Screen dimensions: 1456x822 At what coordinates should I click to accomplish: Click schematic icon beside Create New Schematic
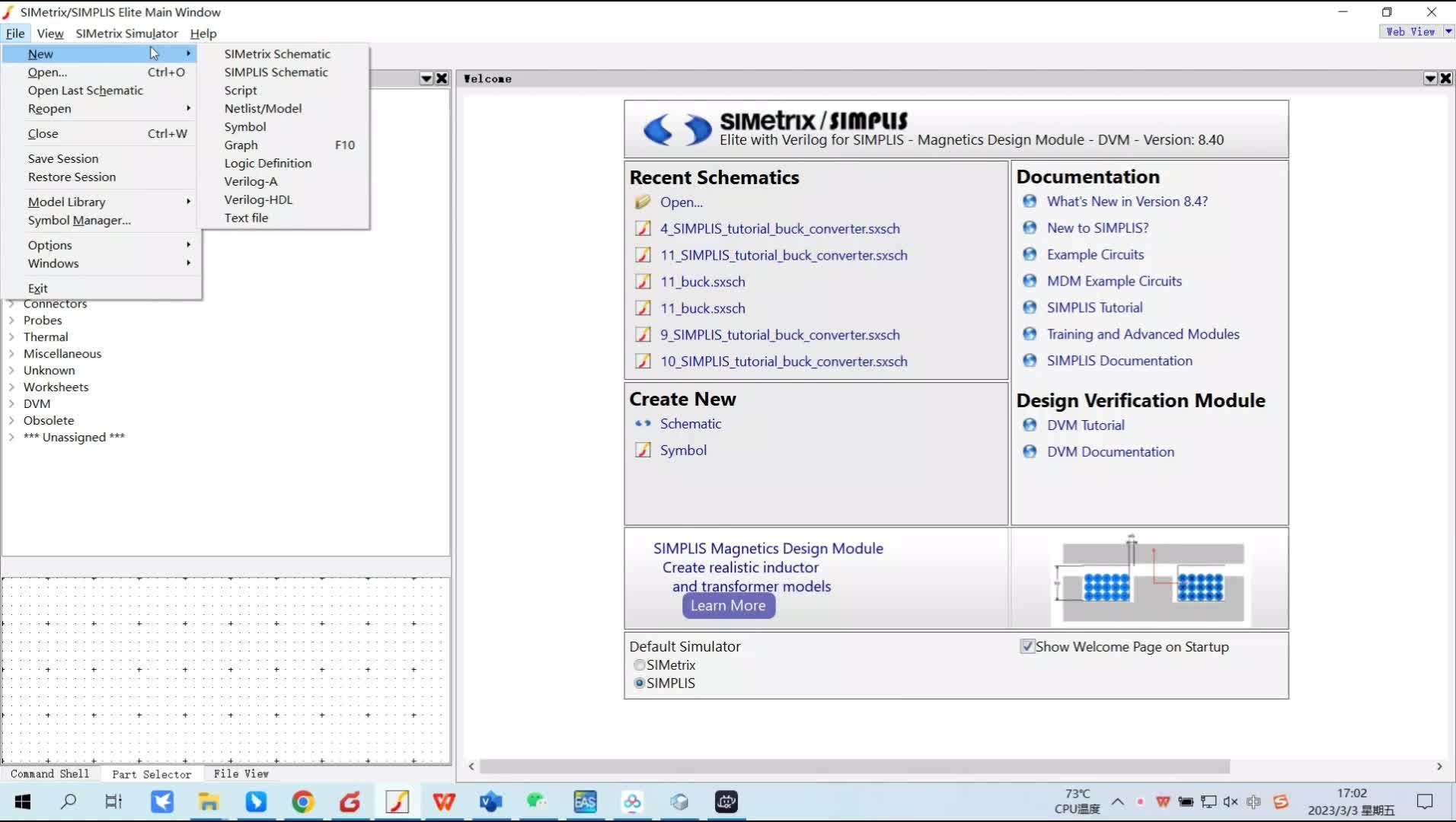point(643,423)
